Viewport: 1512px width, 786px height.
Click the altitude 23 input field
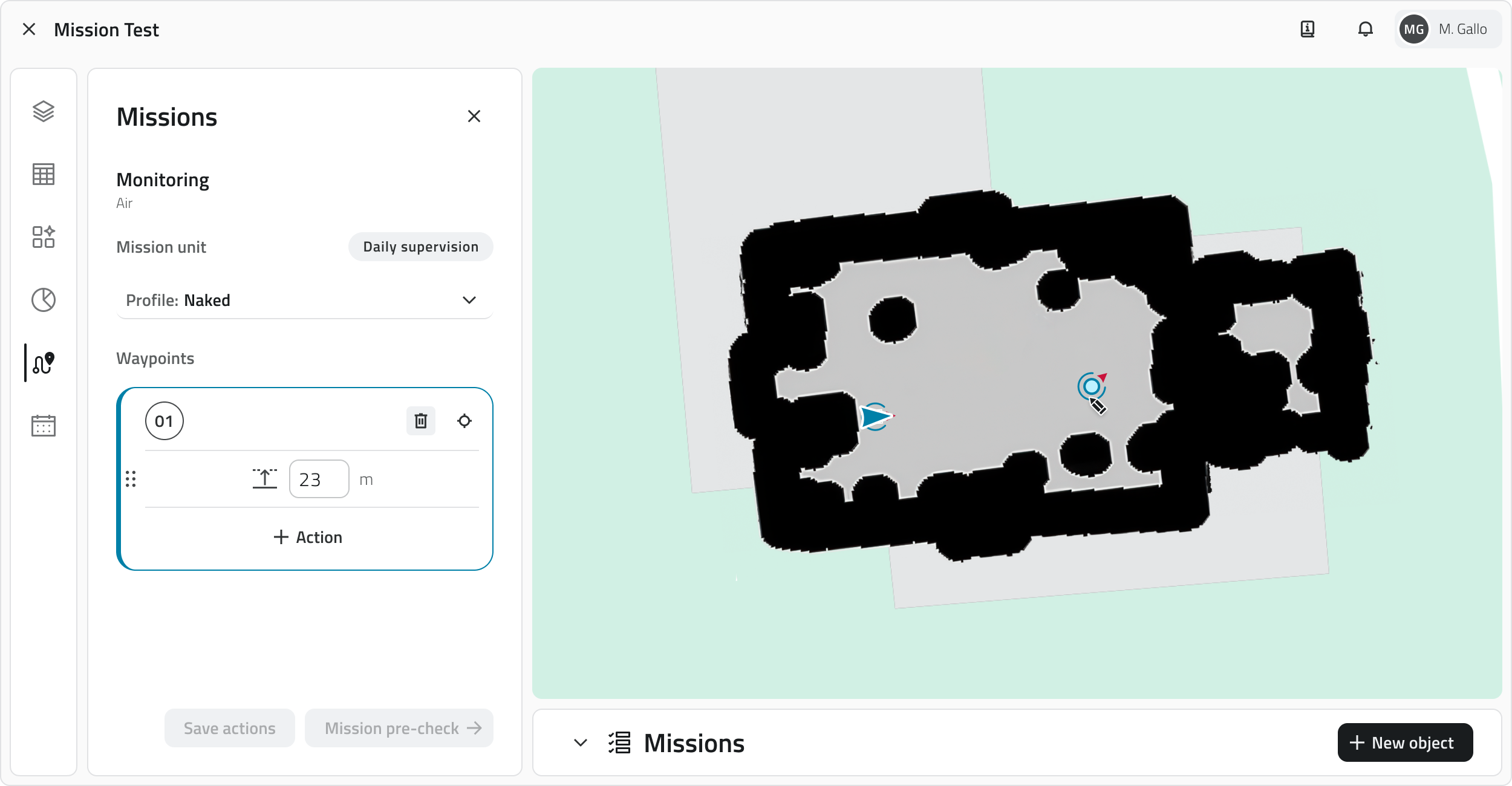(x=319, y=479)
